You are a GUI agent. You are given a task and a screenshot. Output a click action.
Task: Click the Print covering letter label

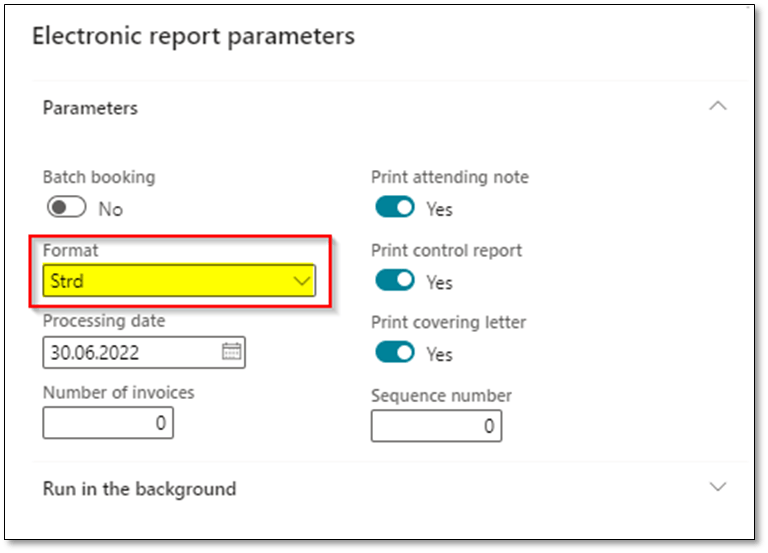click(448, 322)
